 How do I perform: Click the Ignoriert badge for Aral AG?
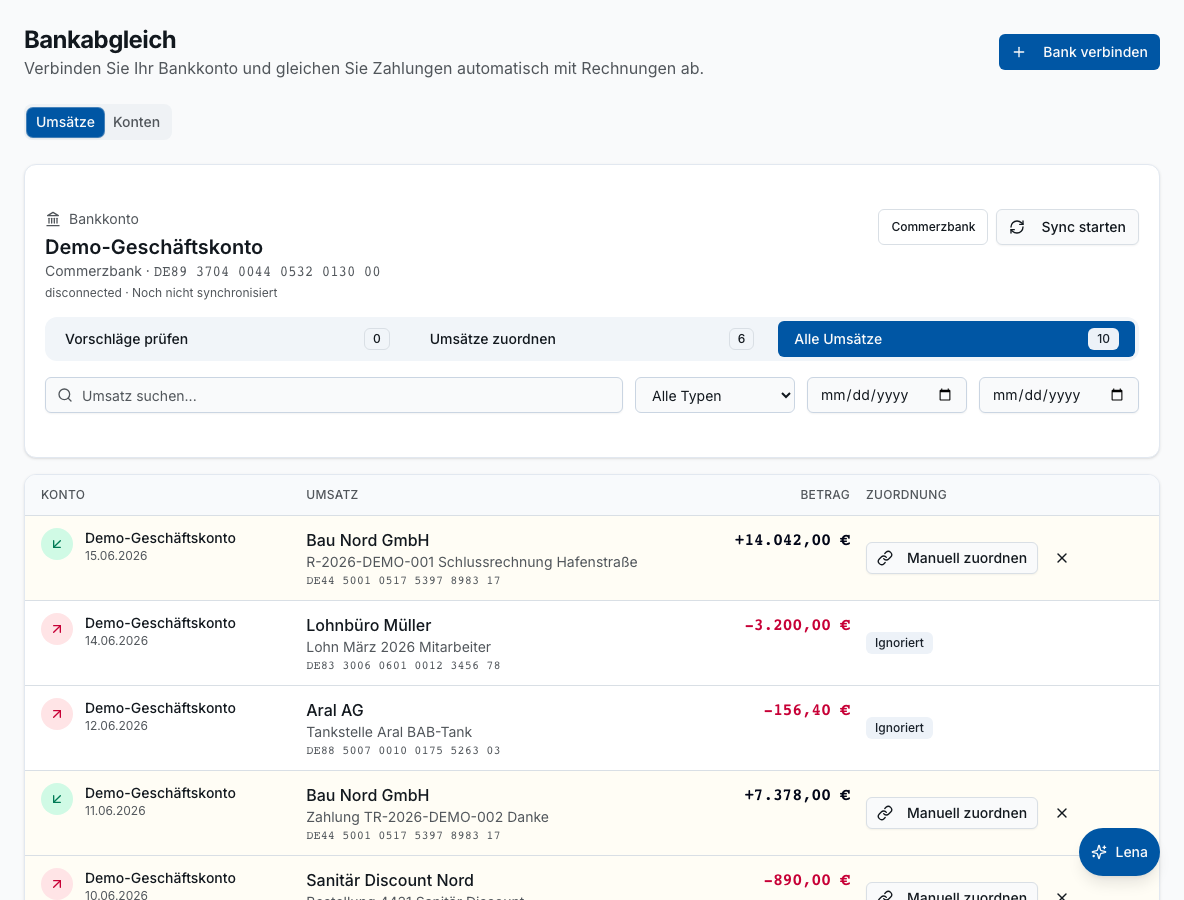[x=899, y=728]
